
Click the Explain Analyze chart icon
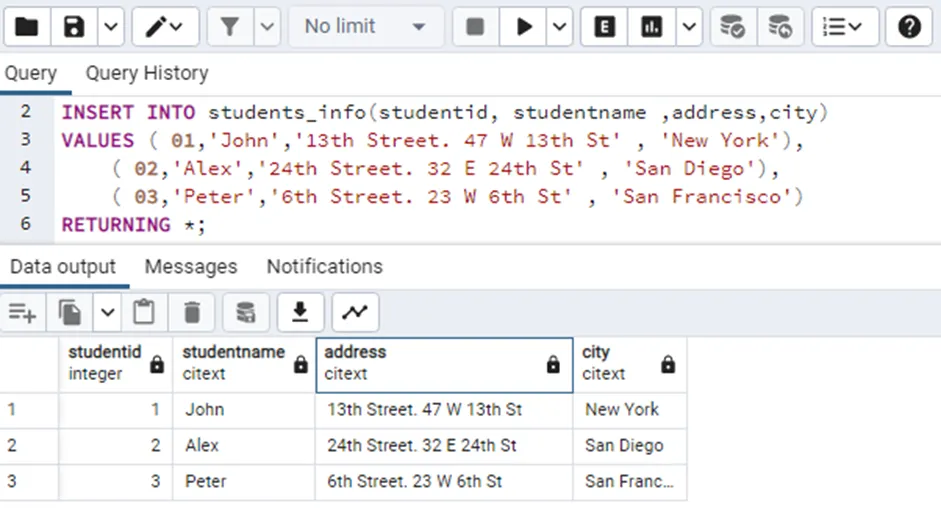[x=652, y=27]
